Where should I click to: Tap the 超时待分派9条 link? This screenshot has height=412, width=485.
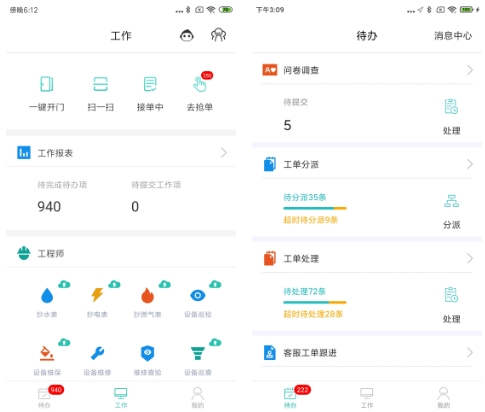[311, 220]
